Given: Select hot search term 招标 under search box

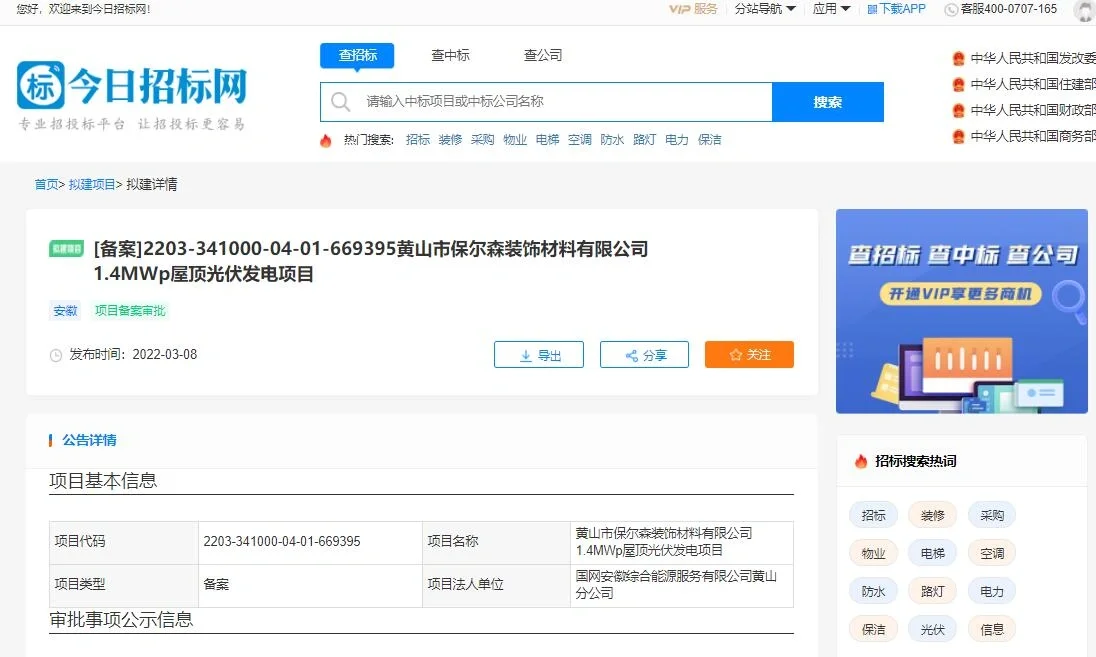Looking at the screenshot, I should point(418,140).
